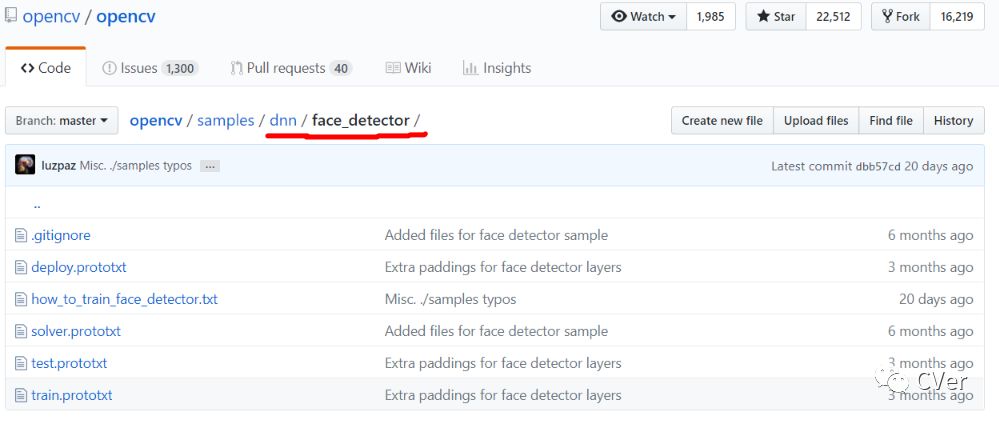The height and width of the screenshot is (422, 999).
Task: Switch to the Issues tab
Action: (x=150, y=68)
